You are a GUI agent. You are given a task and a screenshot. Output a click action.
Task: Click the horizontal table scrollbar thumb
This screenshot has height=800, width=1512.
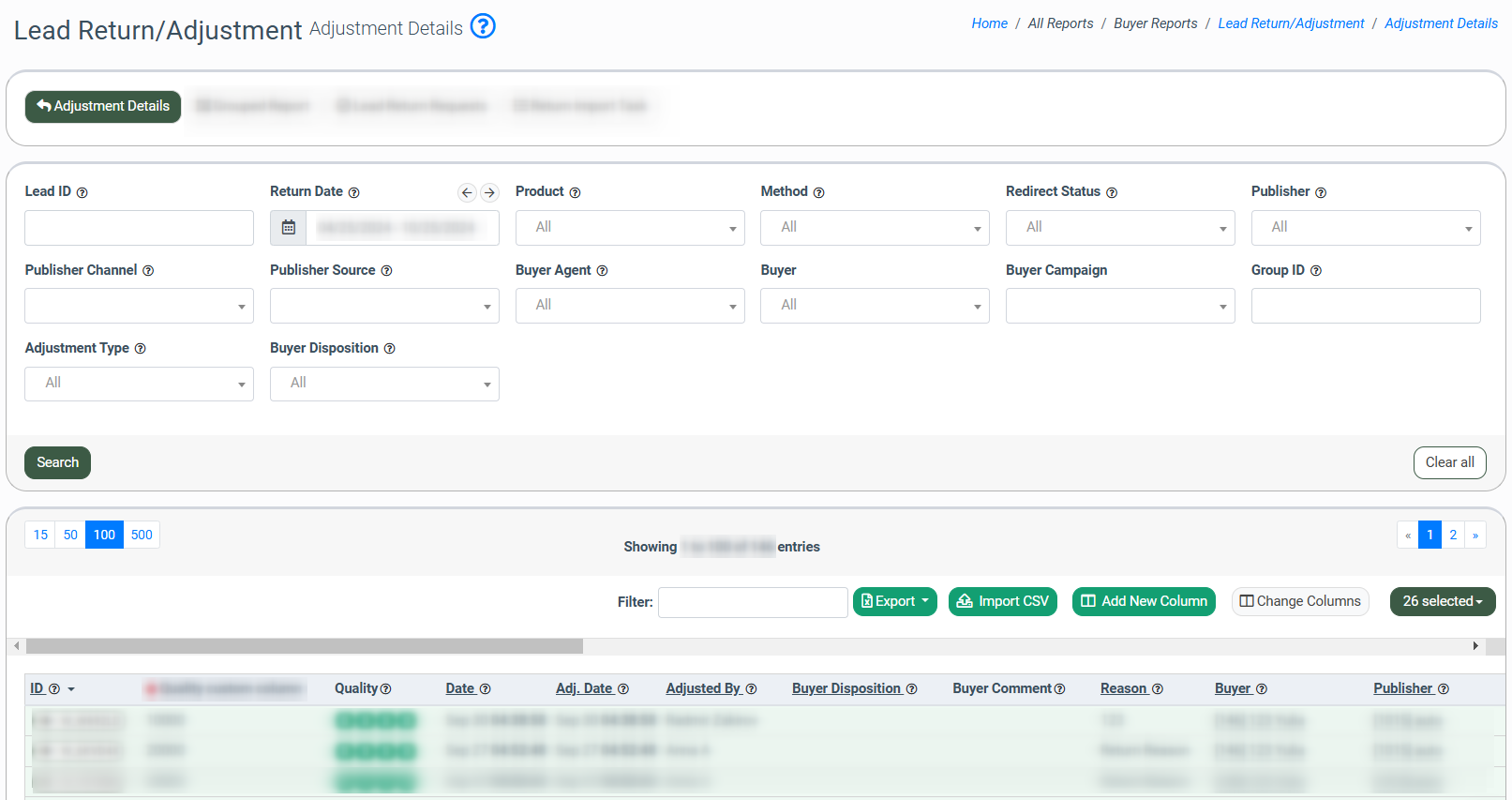[x=304, y=646]
